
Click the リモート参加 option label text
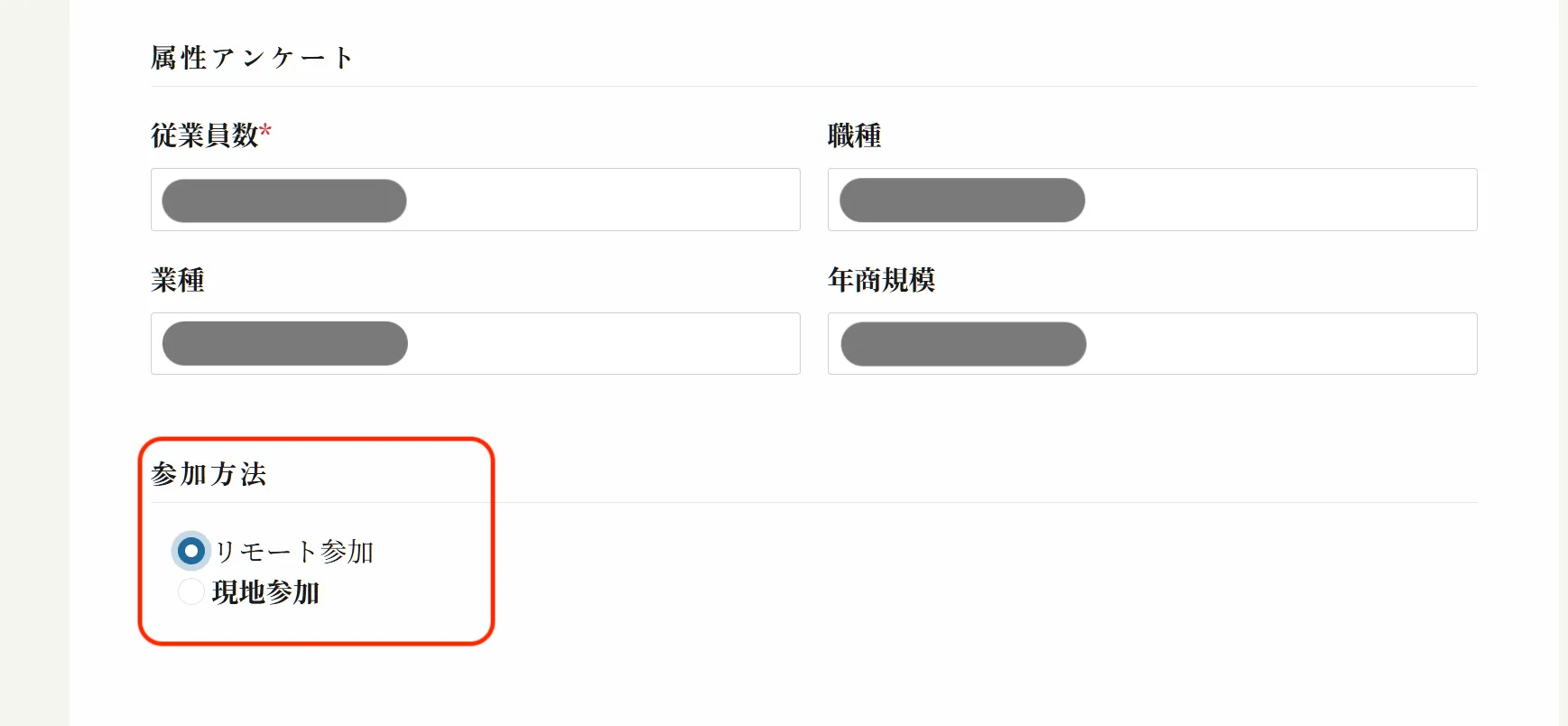(x=294, y=552)
